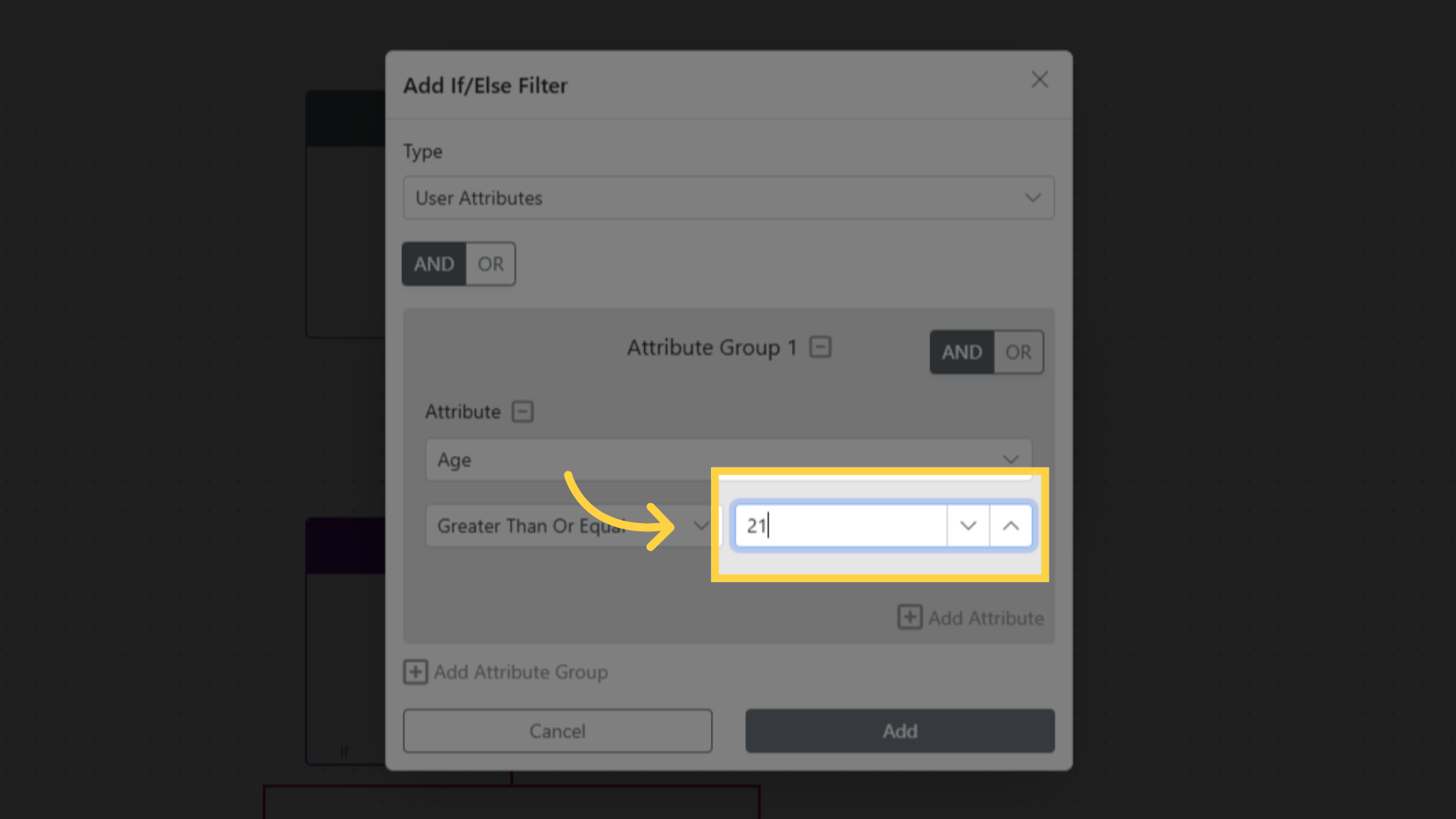
Task: Increase the value with up arrow
Action: point(1011,525)
